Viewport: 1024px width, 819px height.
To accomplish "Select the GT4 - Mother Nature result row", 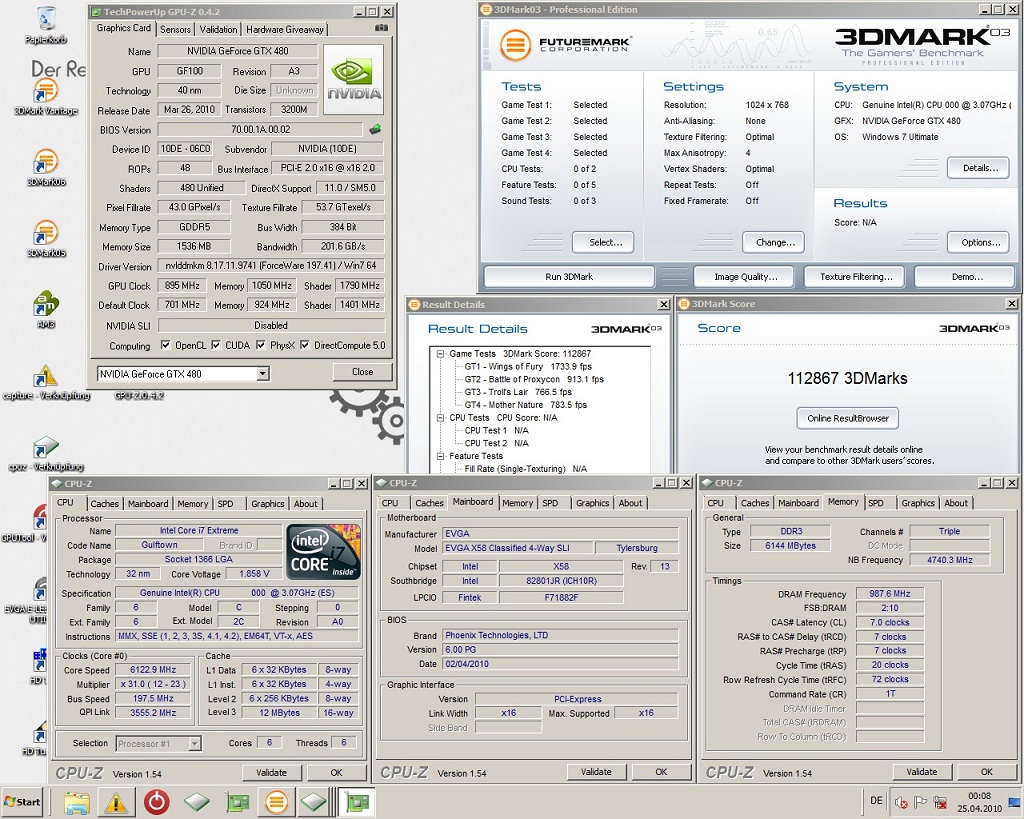I will click(x=525, y=405).
